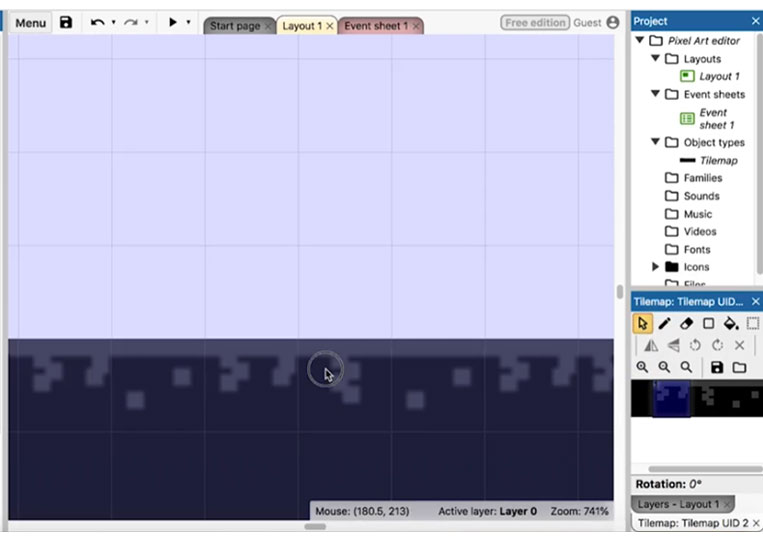Collapse the Event sheets folder
Image resolution: width=763 pixels, height=541 pixels.
coord(655,93)
